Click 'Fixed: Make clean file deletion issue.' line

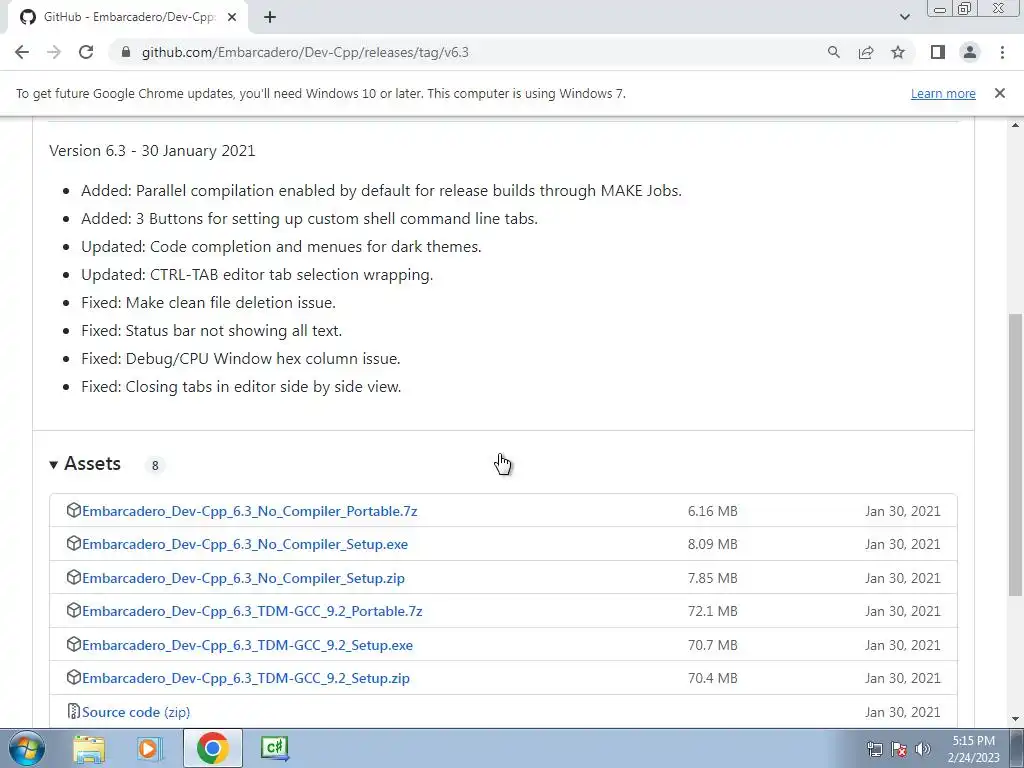click(208, 303)
